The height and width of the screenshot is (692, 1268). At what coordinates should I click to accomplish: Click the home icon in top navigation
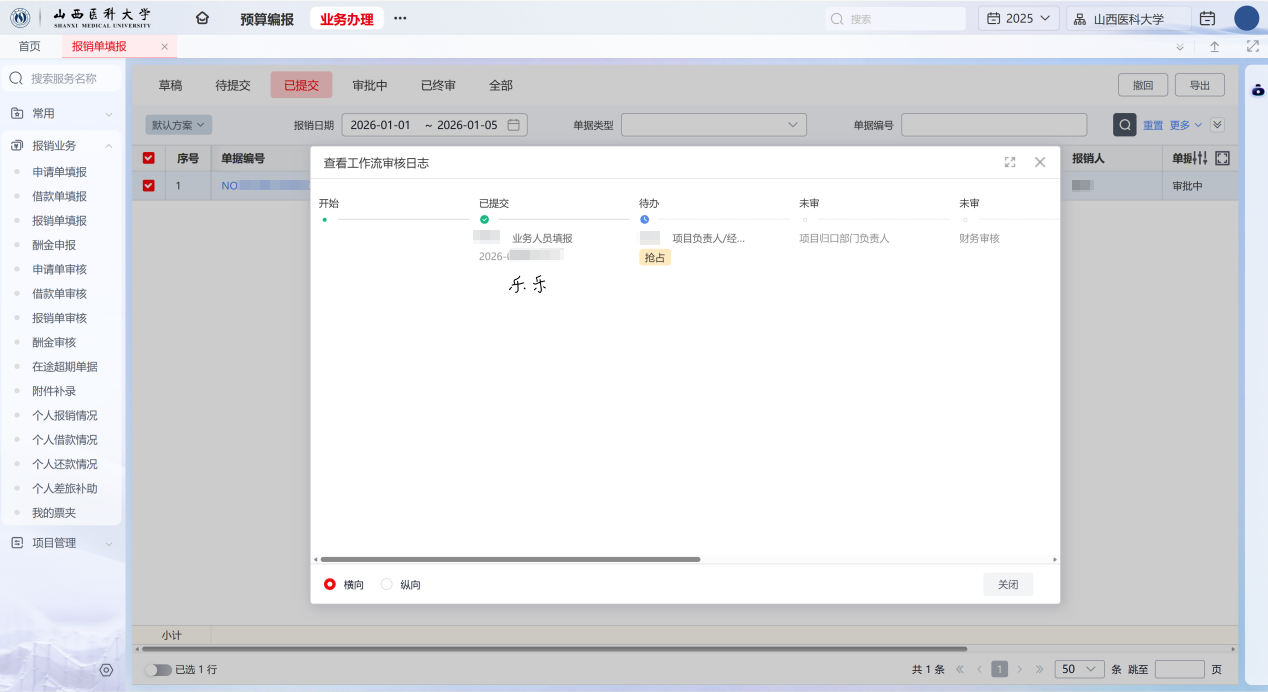(202, 18)
